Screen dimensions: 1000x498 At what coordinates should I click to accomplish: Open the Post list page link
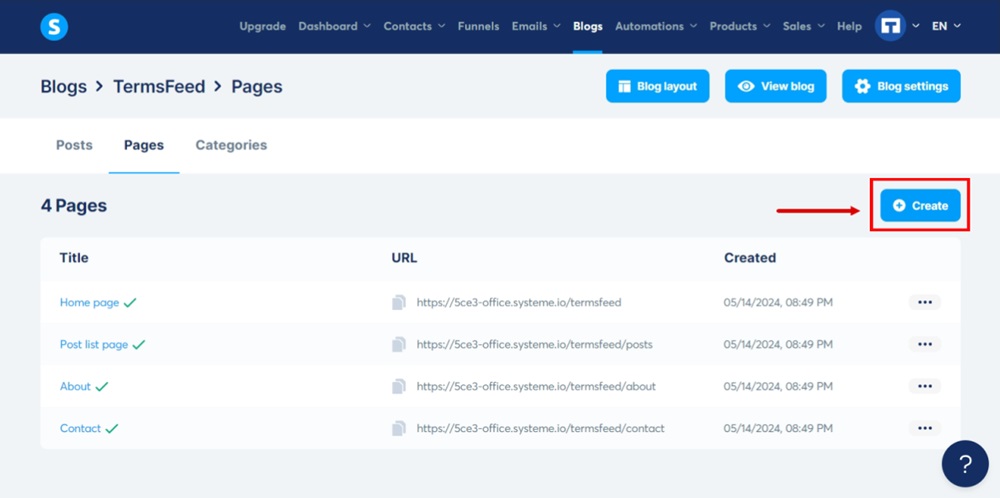(x=94, y=344)
